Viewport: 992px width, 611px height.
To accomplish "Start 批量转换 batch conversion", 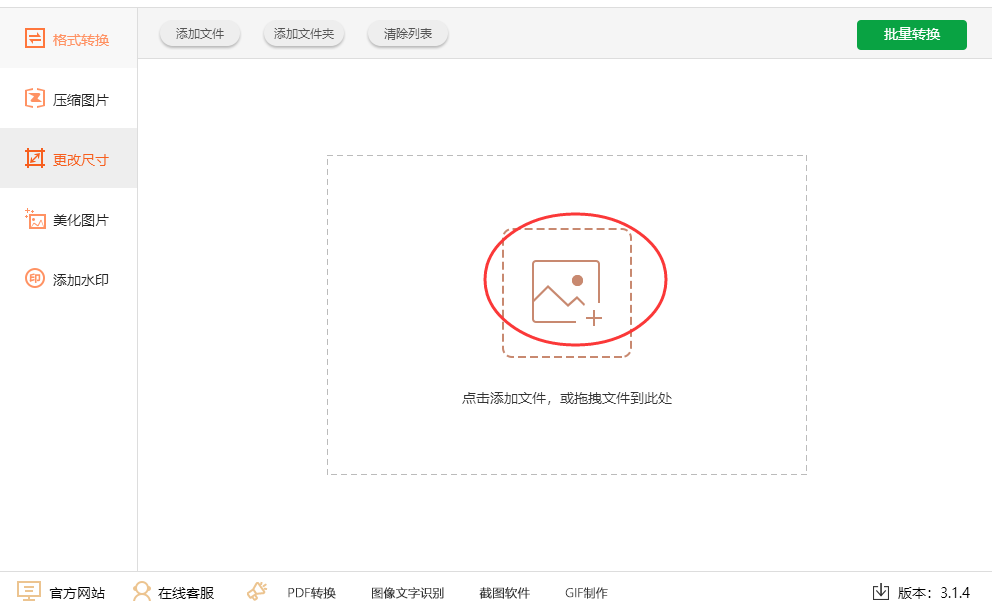I will click(912, 34).
